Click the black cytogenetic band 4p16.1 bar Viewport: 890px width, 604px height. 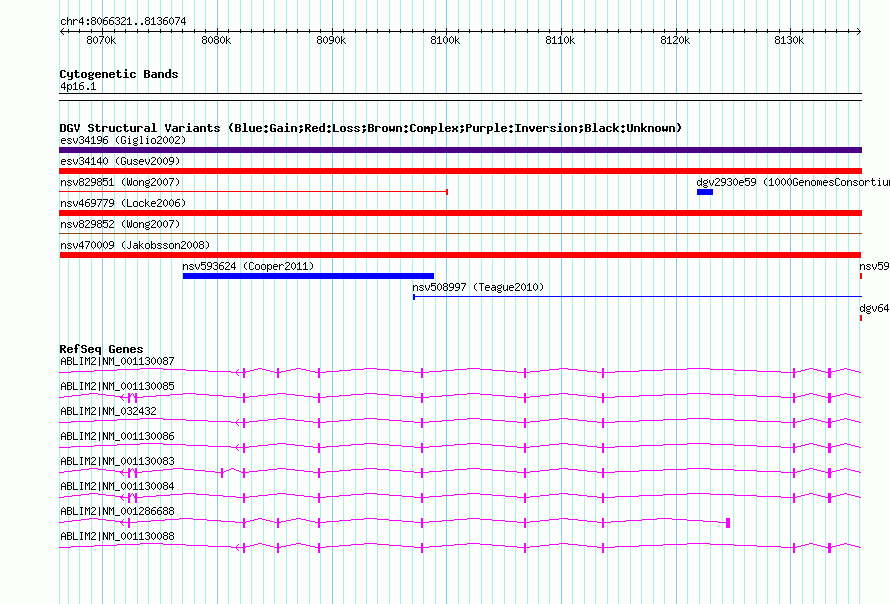pos(460,97)
